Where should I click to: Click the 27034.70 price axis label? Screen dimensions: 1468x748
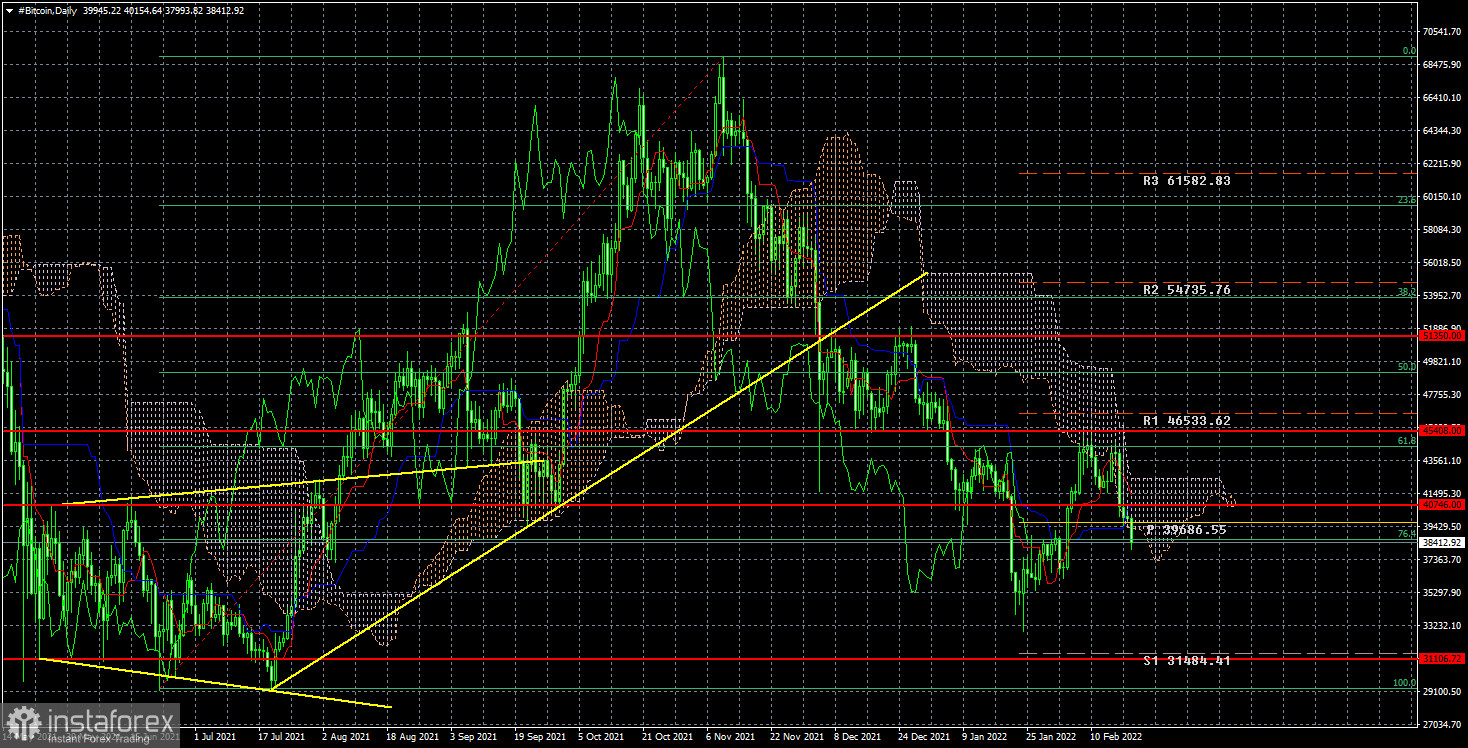(1443, 724)
